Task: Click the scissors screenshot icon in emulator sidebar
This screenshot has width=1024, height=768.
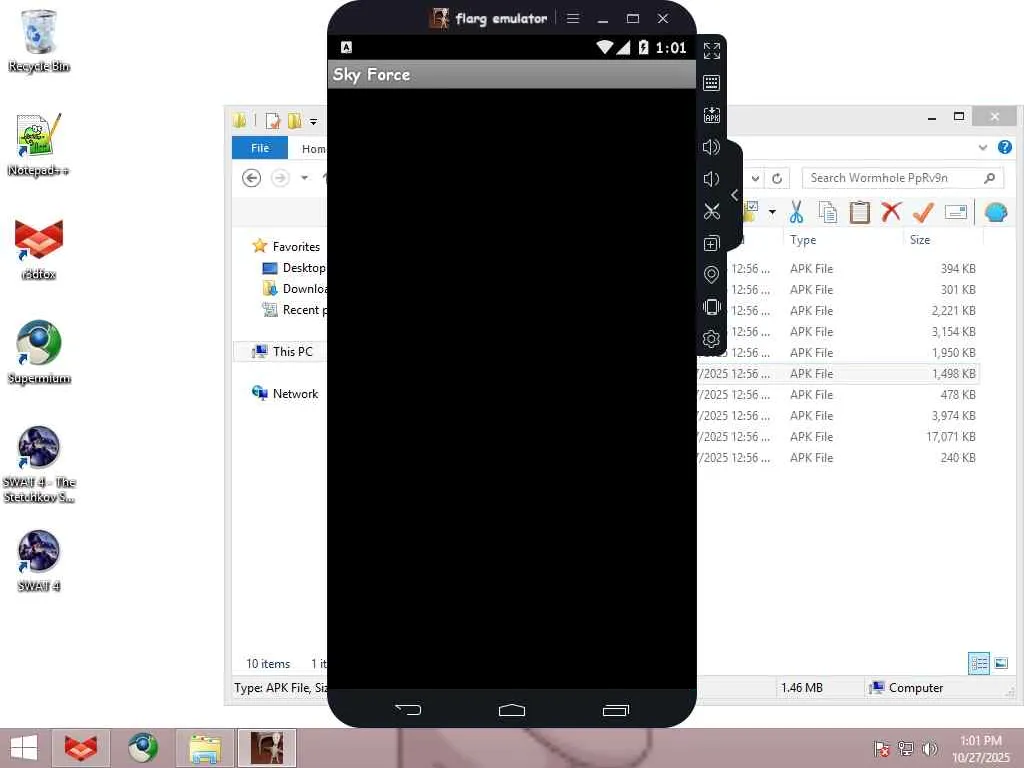Action: click(711, 211)
